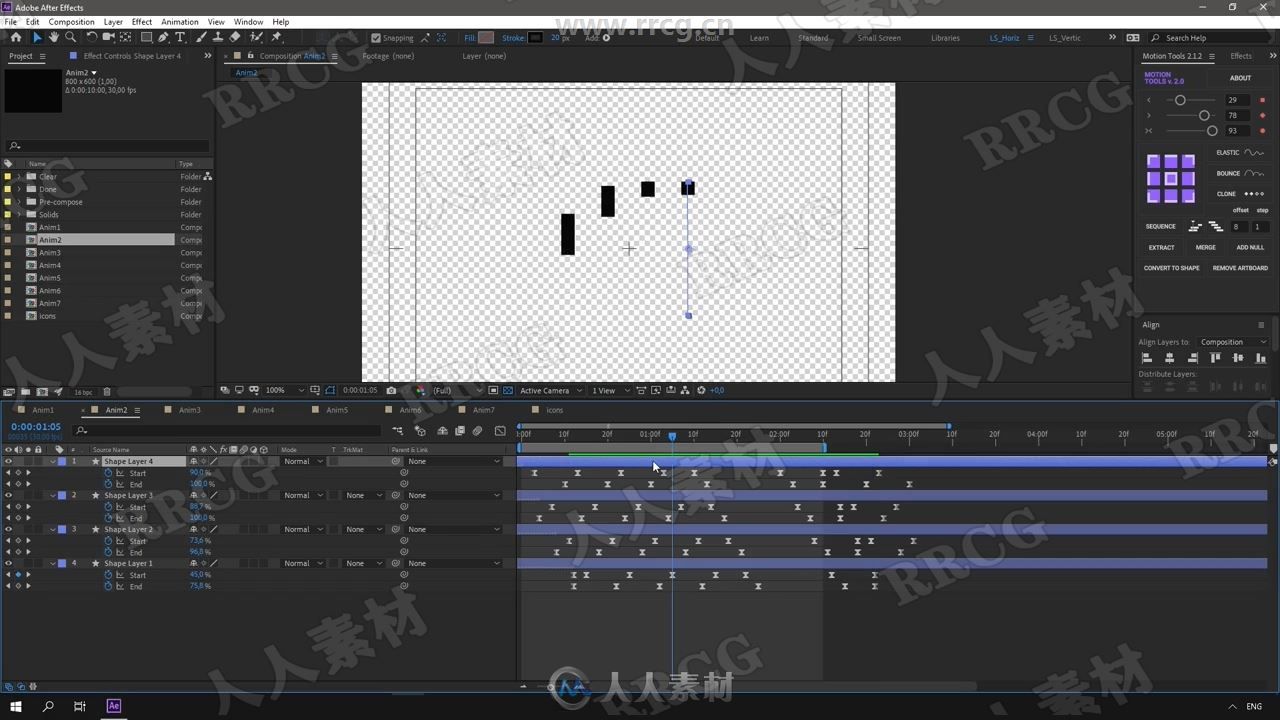Viewport: 1280px width, 720px height.
Task: Expand the Solids folder
Action: [x=19, y=214]
